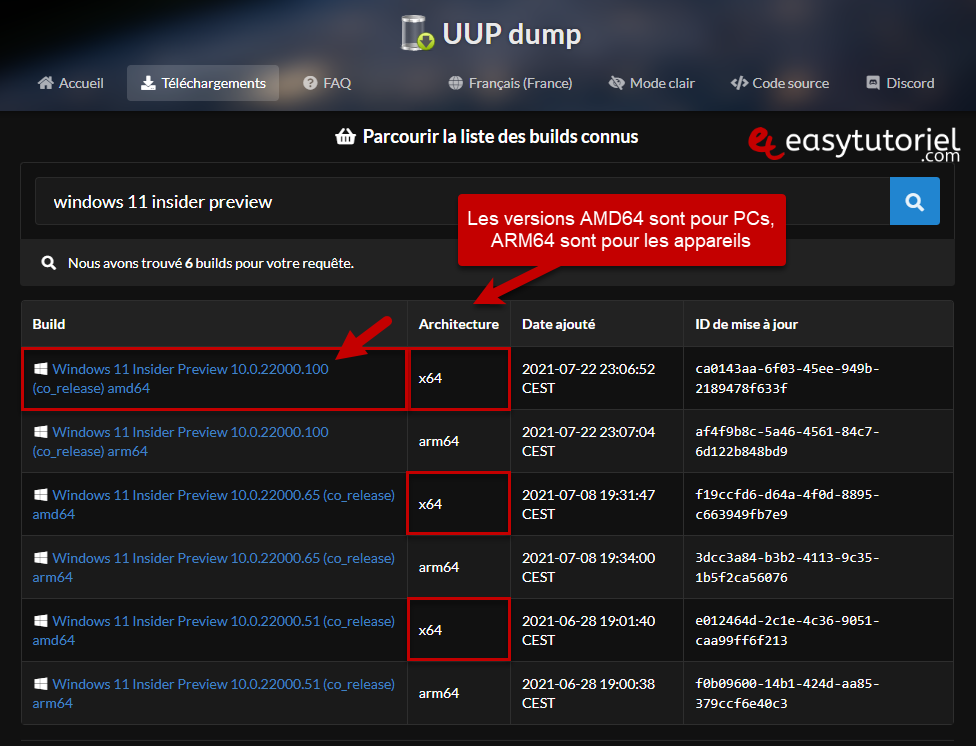Open the Téléchargements tab
This screenshot has width=976, height=746.
203,83
